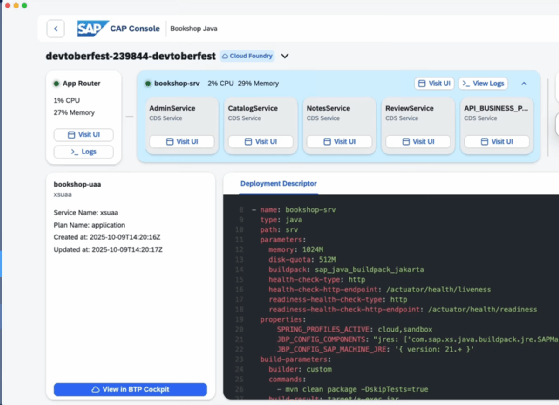Click the buildpack sap_java_buildpack_jakarta line
Viewport: 559px width, 405px height.
pyautogui.click(x=346, y=270)
